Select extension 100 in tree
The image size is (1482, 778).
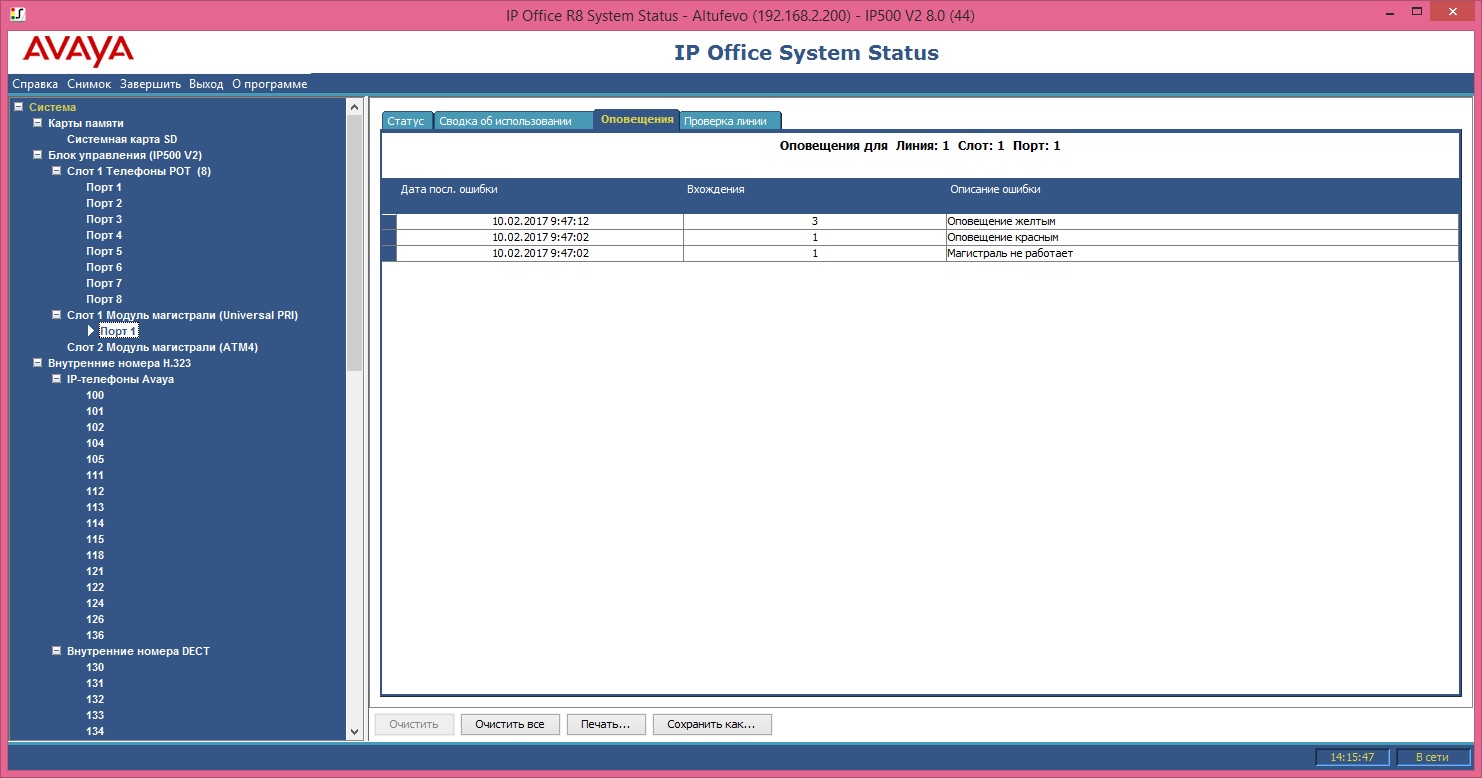[95, 395]
